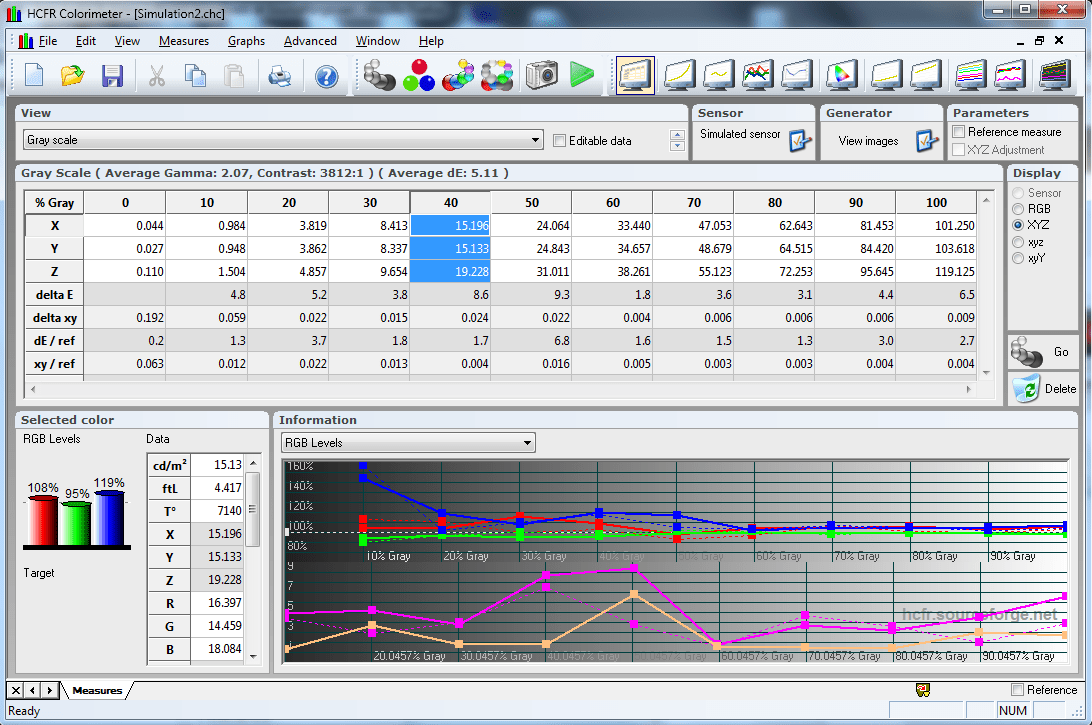Open the luminance curve graph view
The image size is (1092, 725).
pyautogui.click(x=681, y=74)
